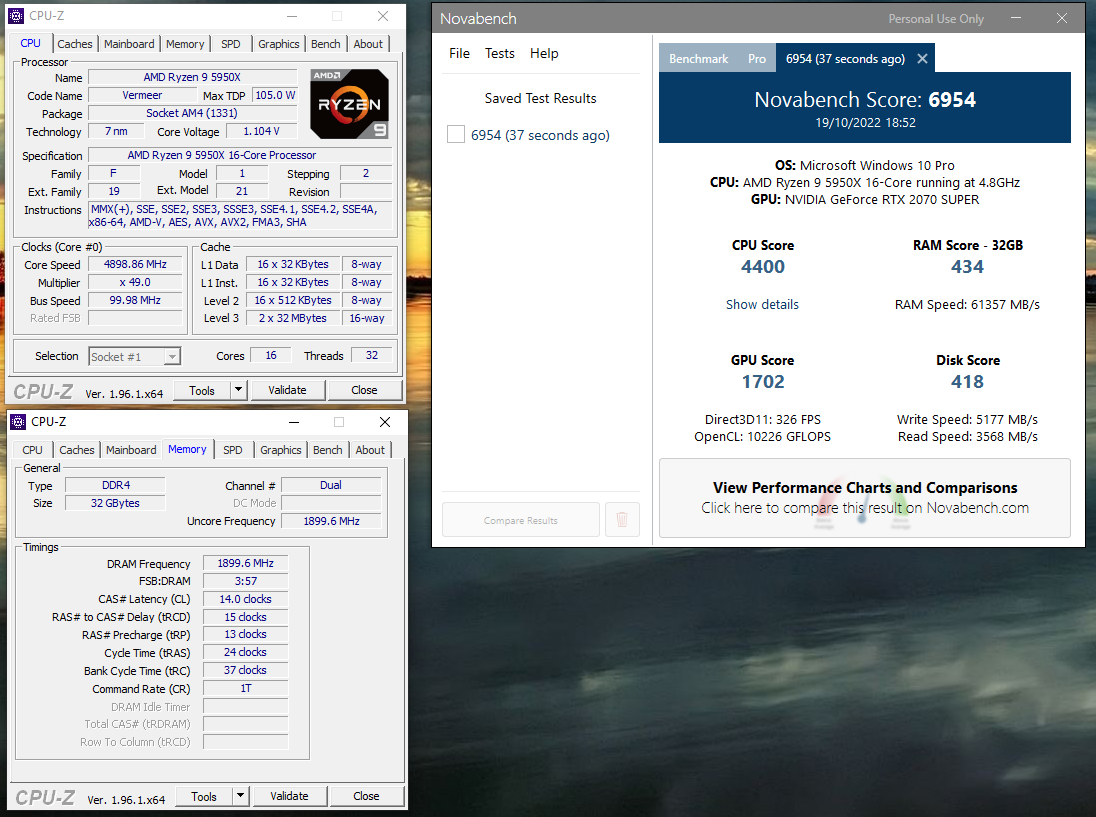Image resolution: width=1096 pixels, height=817 pixels.
Task: Minimize the Novabench window
Action: coord(1016,18)
